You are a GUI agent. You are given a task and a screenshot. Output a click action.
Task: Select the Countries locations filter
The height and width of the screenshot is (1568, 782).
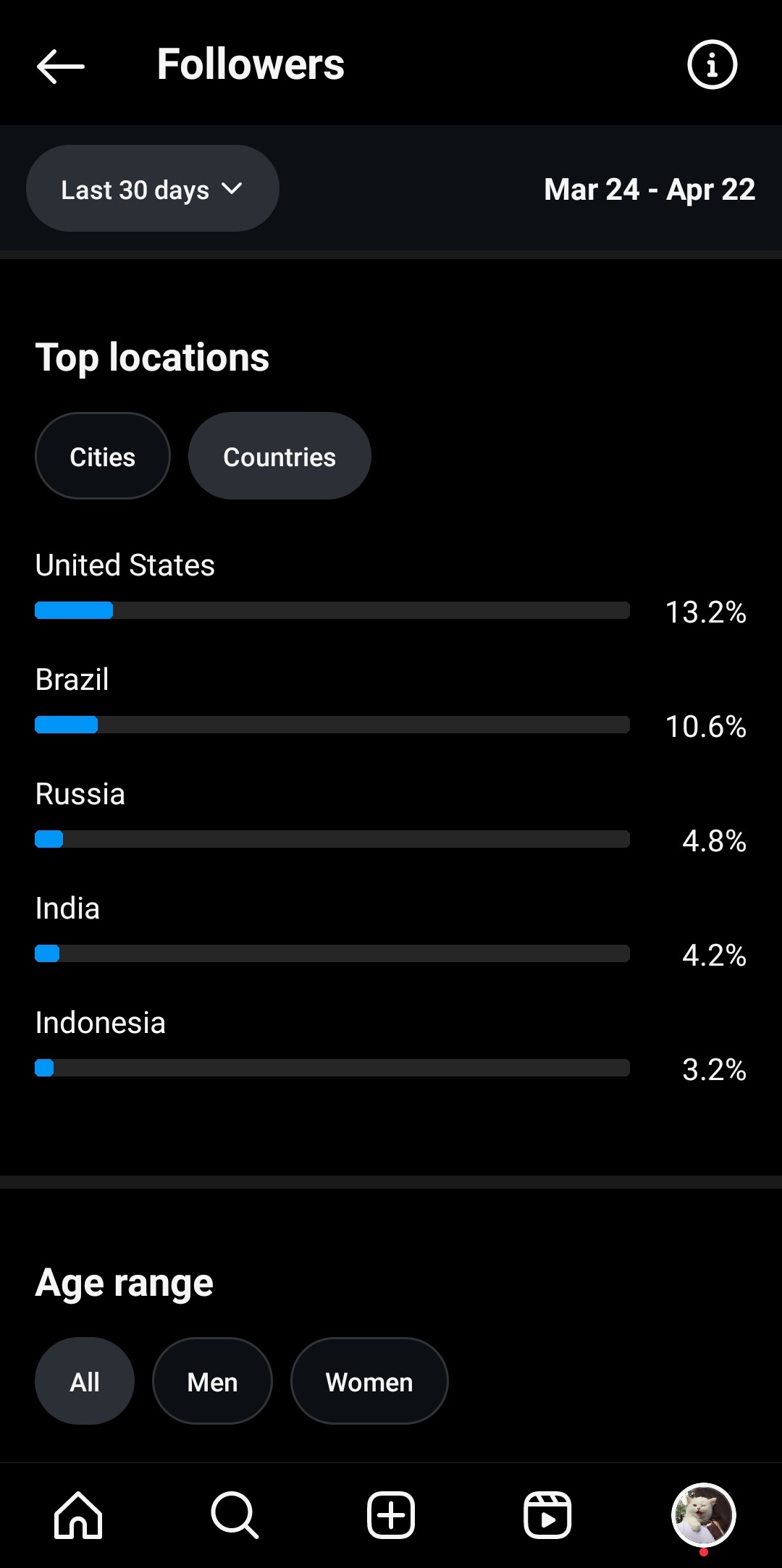pos(279,456)
